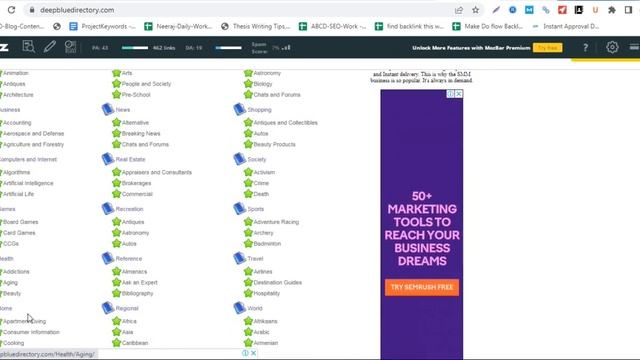Open the Pre-School subcategory
This screenshot has height=360, width=640.
click(136, 95)
